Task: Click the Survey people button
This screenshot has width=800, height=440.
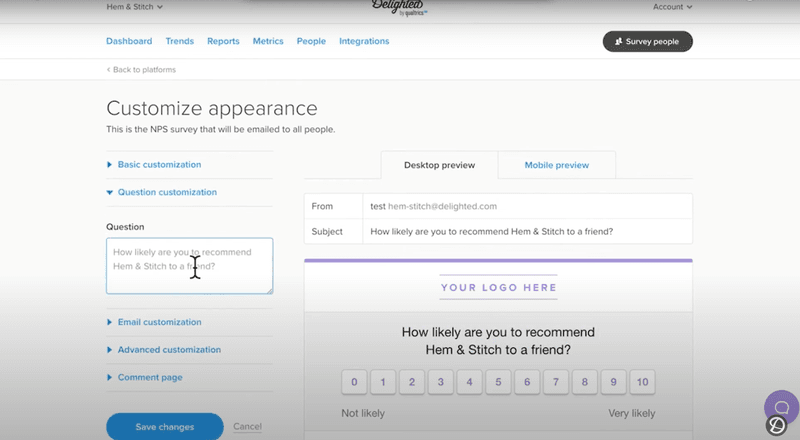Action: click(x=647, y=41)
